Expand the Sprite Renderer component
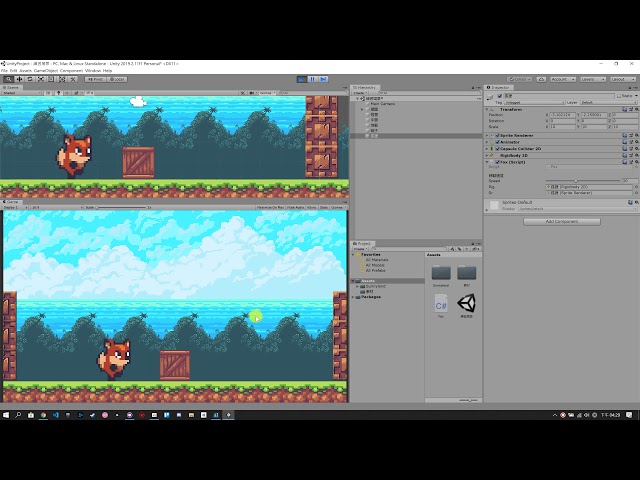The height and width of the screenshot is (480, 640). pos(487,135)
